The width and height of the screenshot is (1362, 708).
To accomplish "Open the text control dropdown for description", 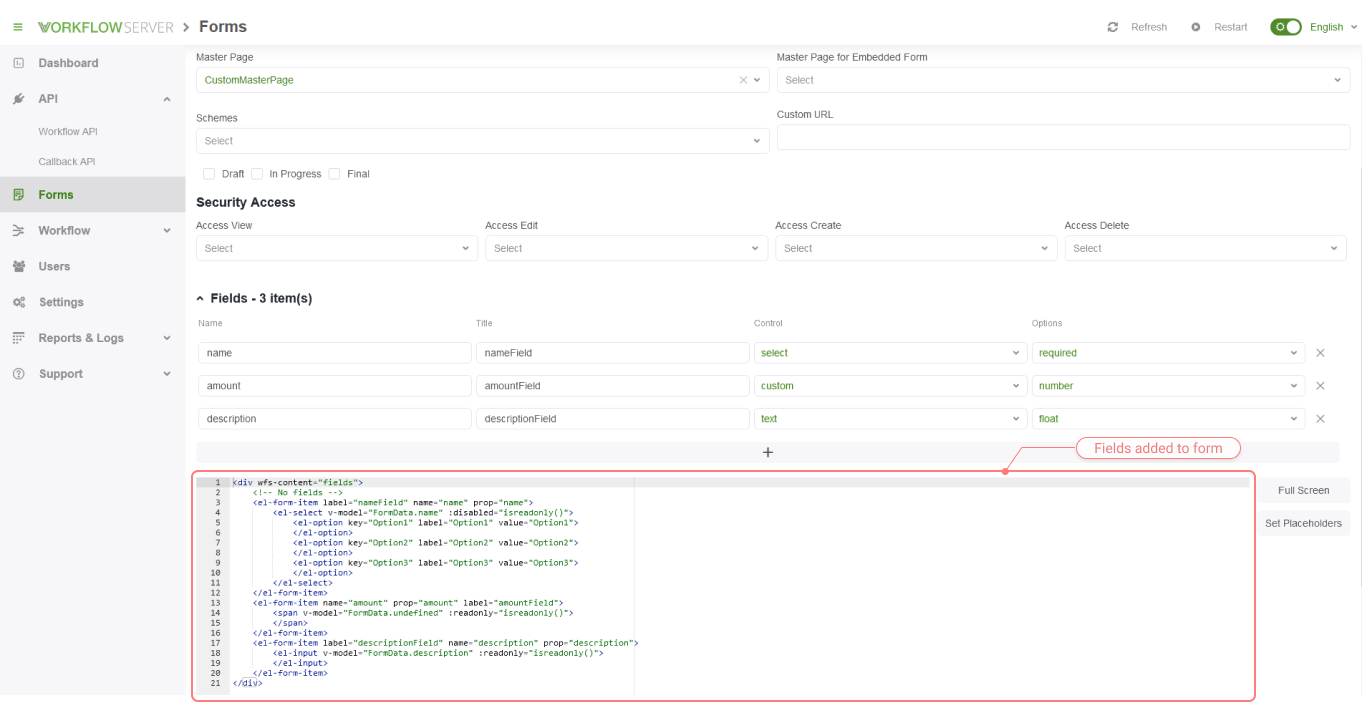I will pyautogui.click(x=890, y=419).
